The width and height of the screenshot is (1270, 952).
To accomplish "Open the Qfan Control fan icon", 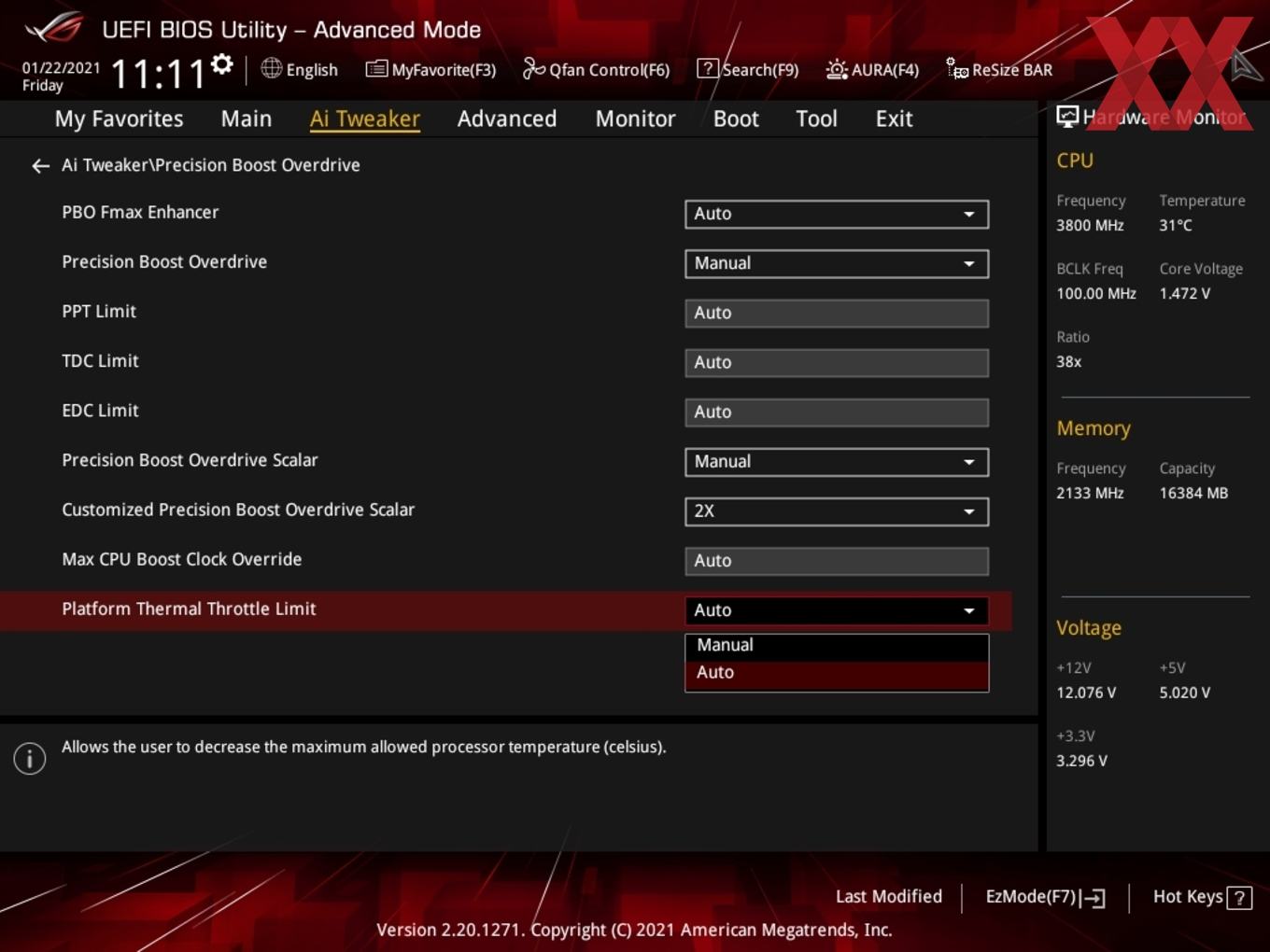I will coord(533,68).
